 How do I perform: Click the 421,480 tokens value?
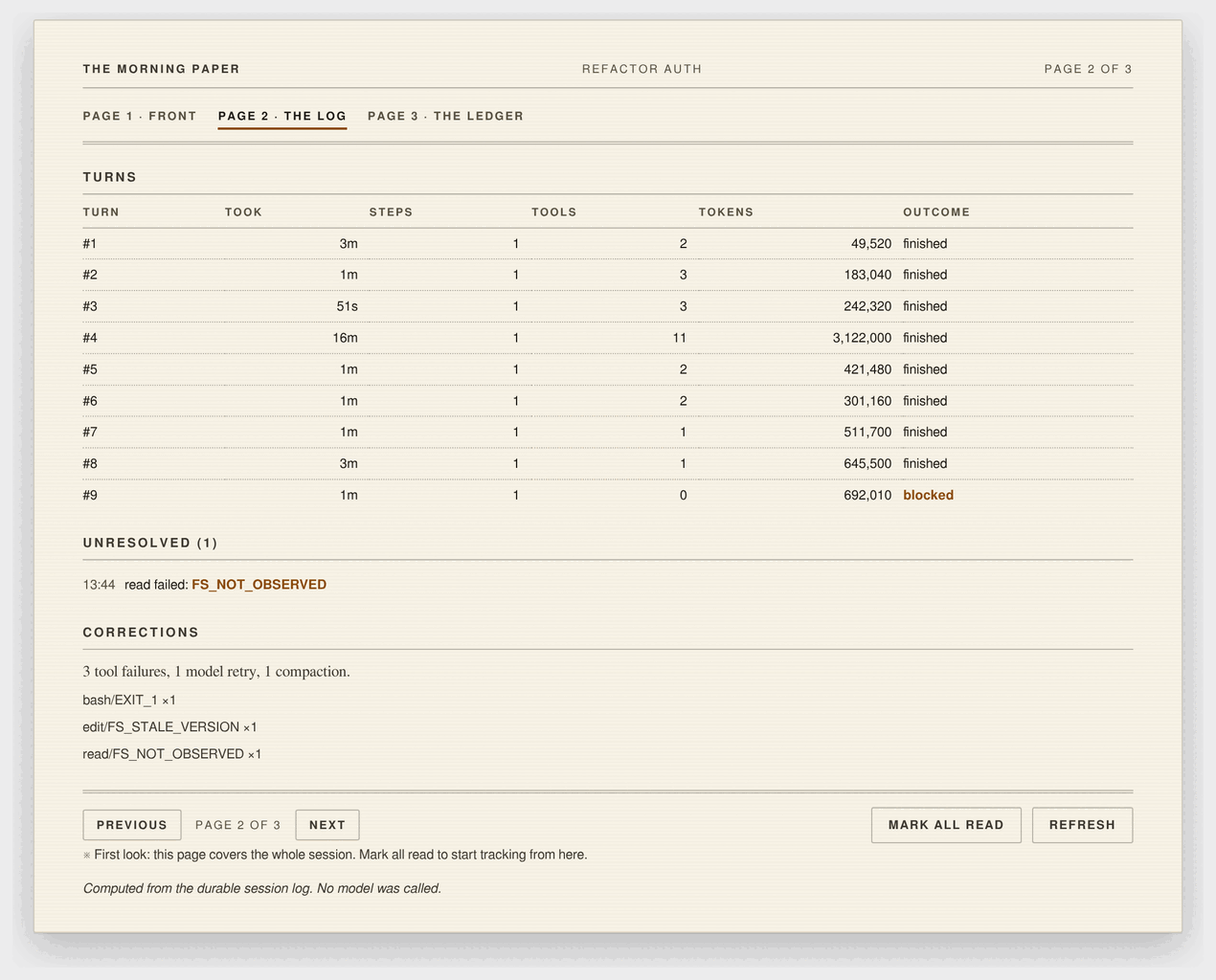click(867, 369)
